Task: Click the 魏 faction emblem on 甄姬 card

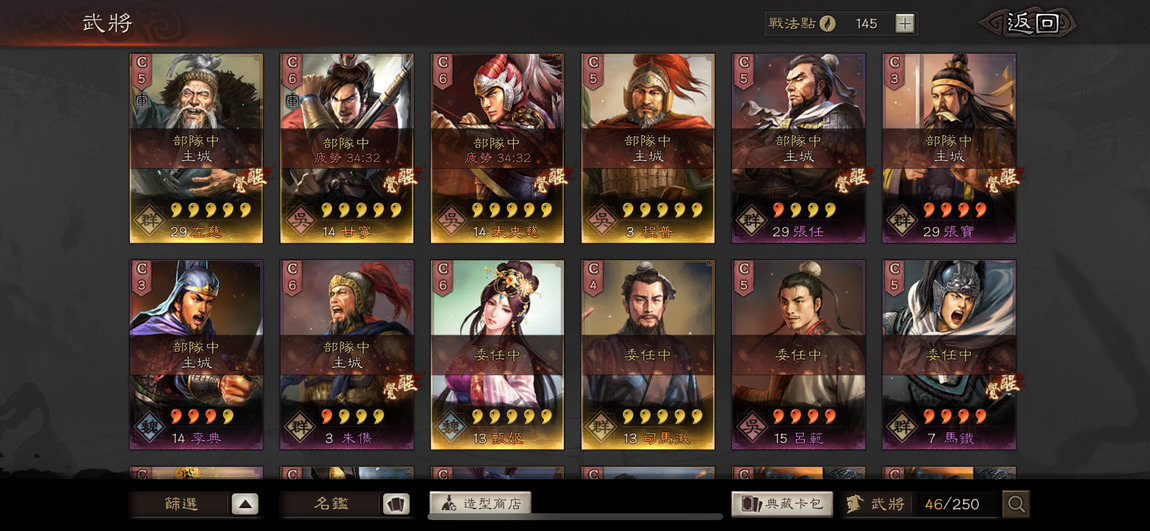Action: 451,427
